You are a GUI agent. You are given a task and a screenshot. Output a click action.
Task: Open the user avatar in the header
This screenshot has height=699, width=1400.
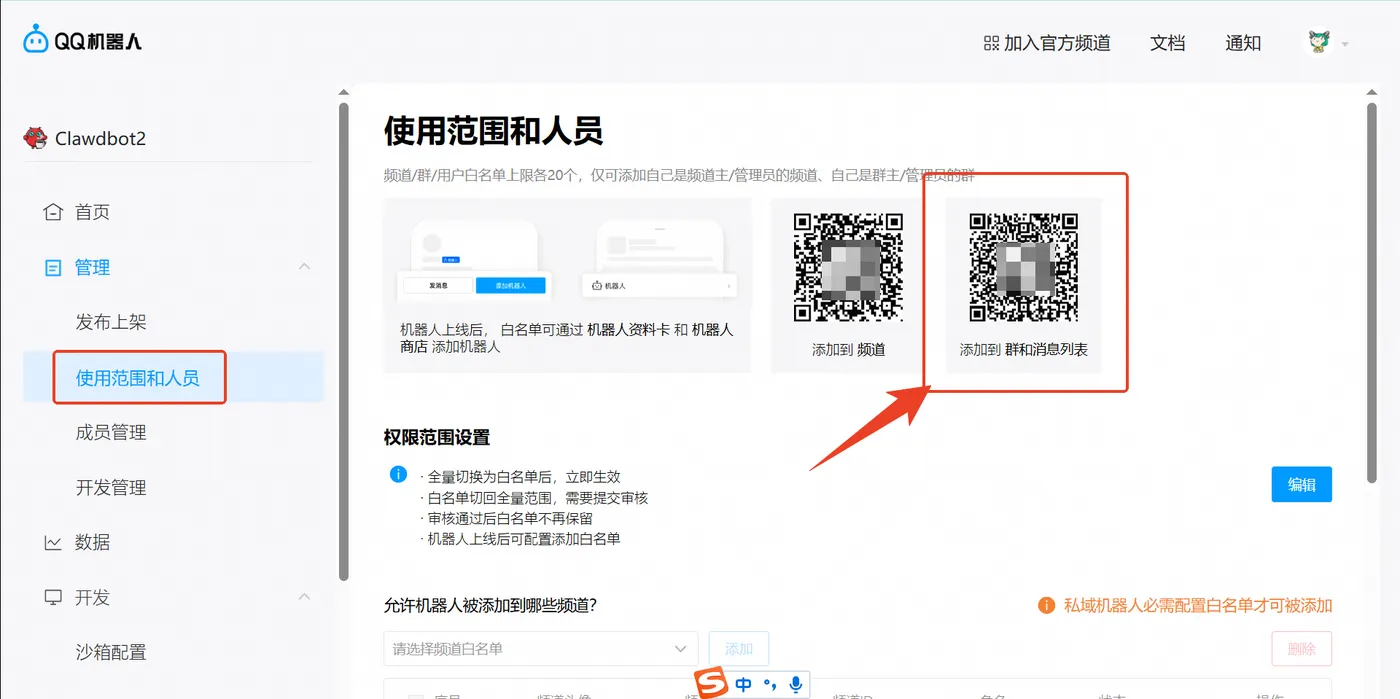point(1319,42)
